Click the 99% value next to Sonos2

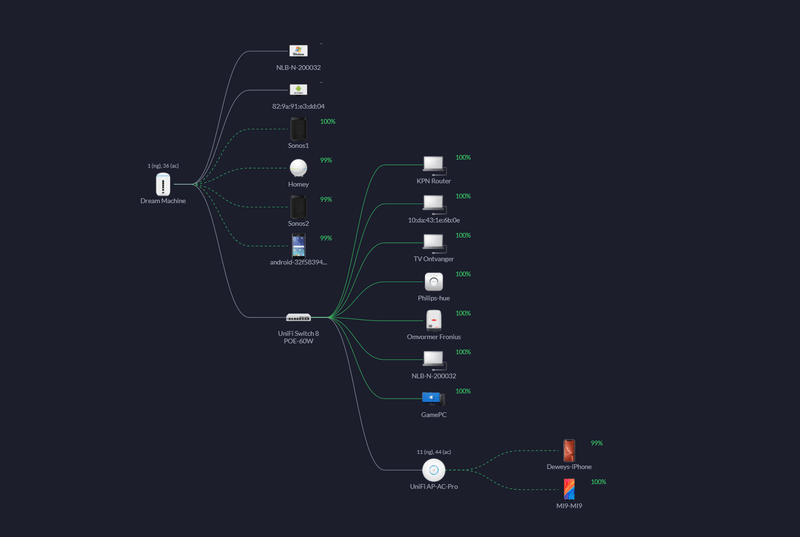click(x=326, y=199)
